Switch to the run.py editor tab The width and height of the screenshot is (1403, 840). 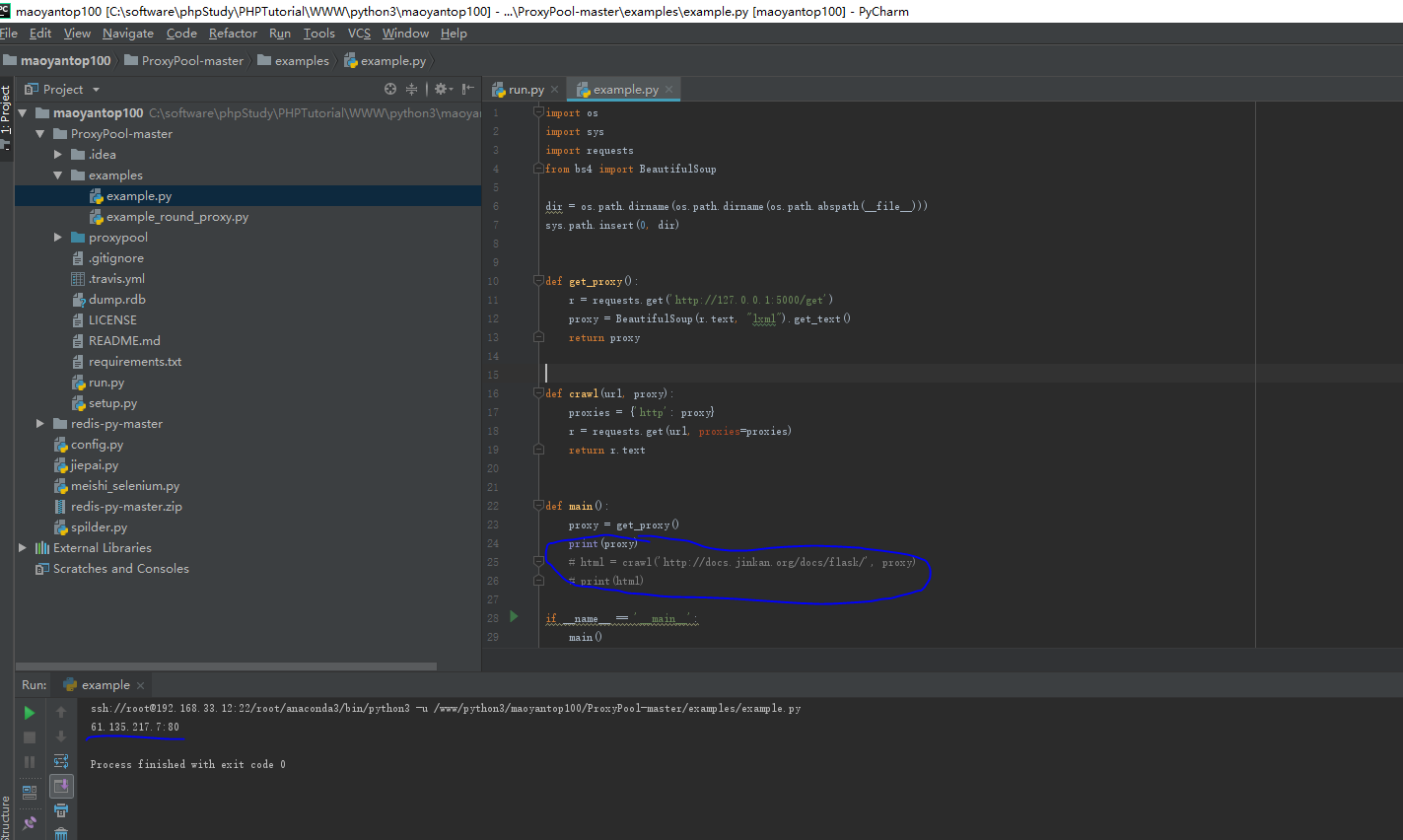coord(526,90)
